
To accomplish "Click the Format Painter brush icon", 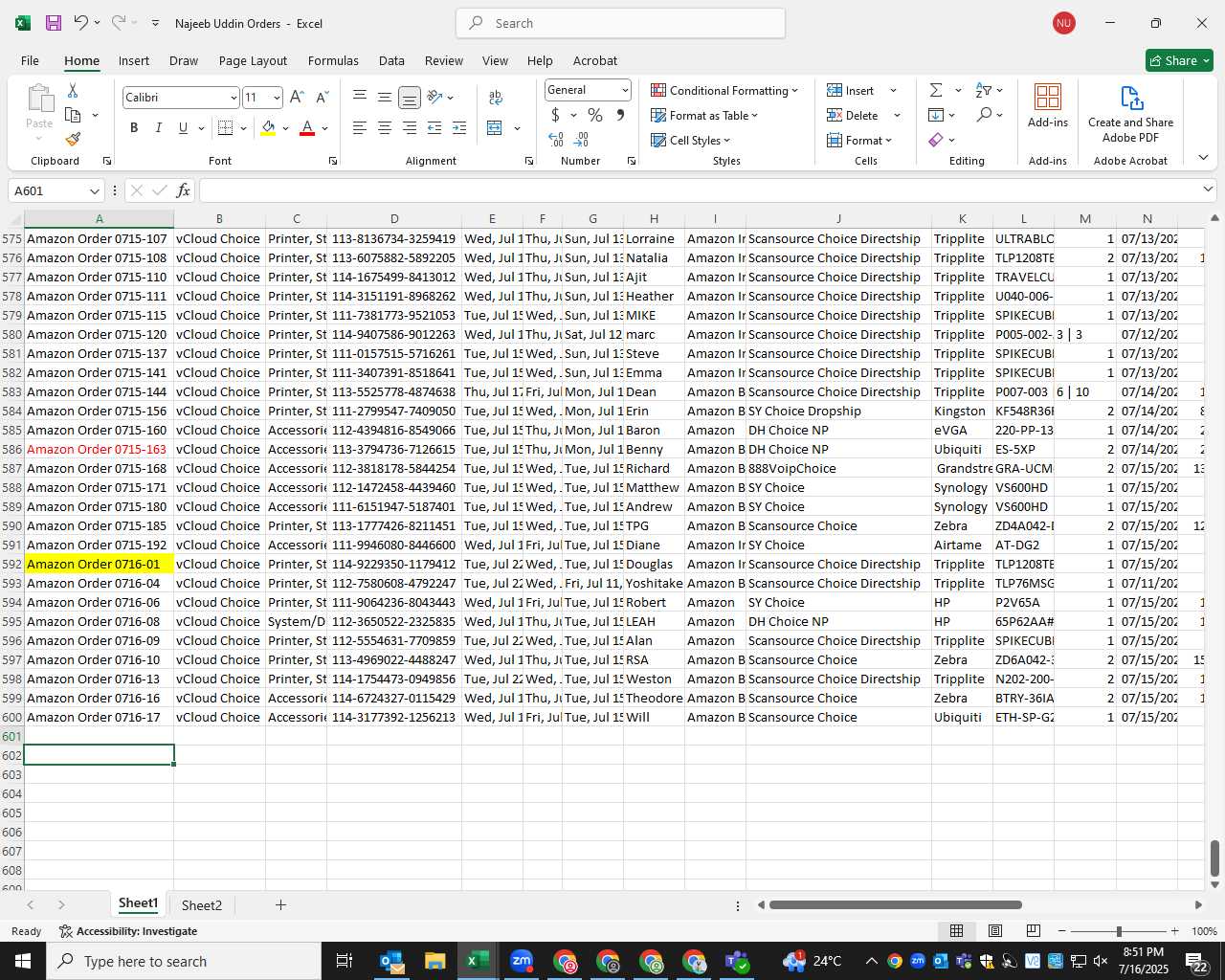I will point(73,139).
